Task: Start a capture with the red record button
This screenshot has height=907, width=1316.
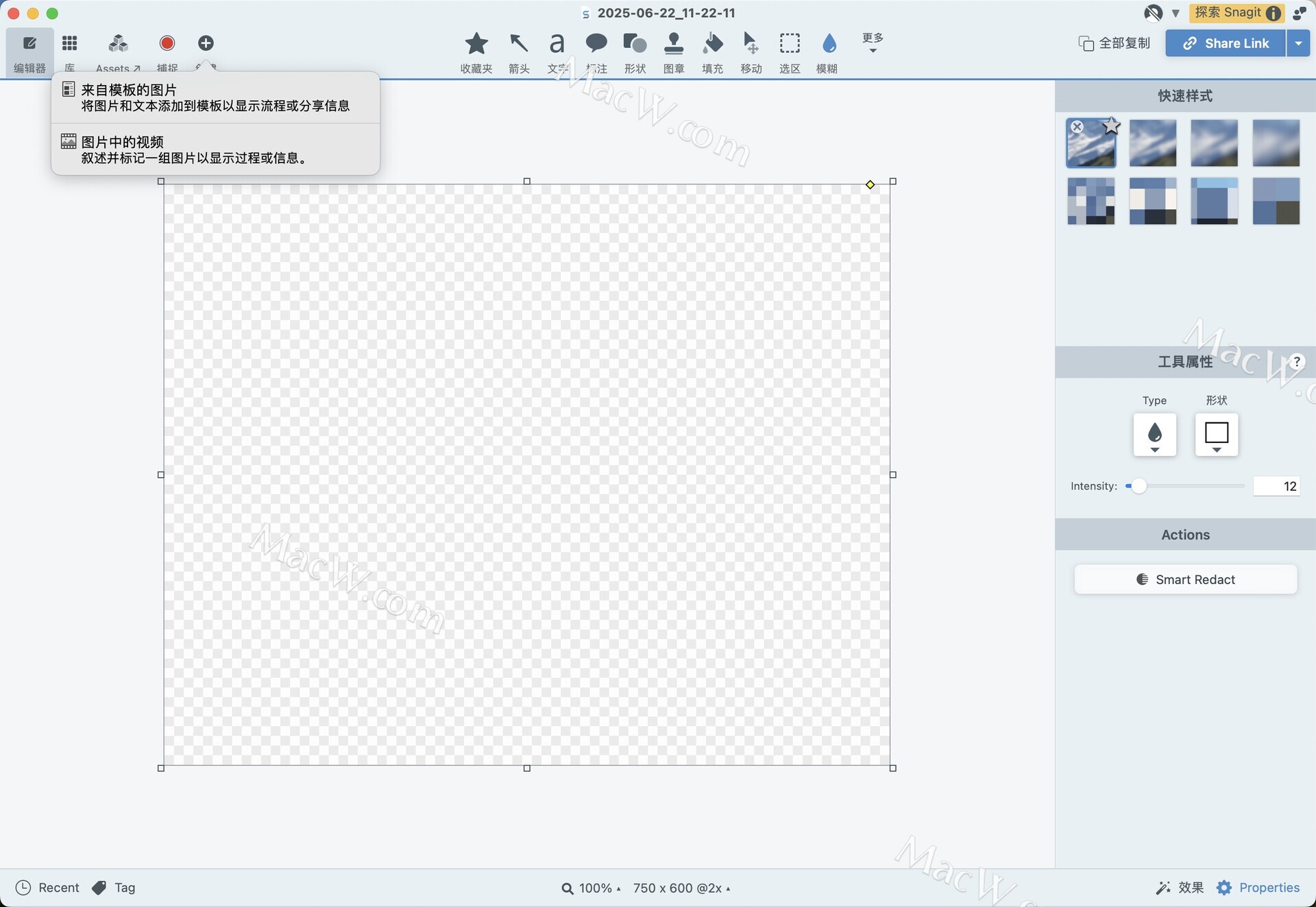Action: pos(167,44)
